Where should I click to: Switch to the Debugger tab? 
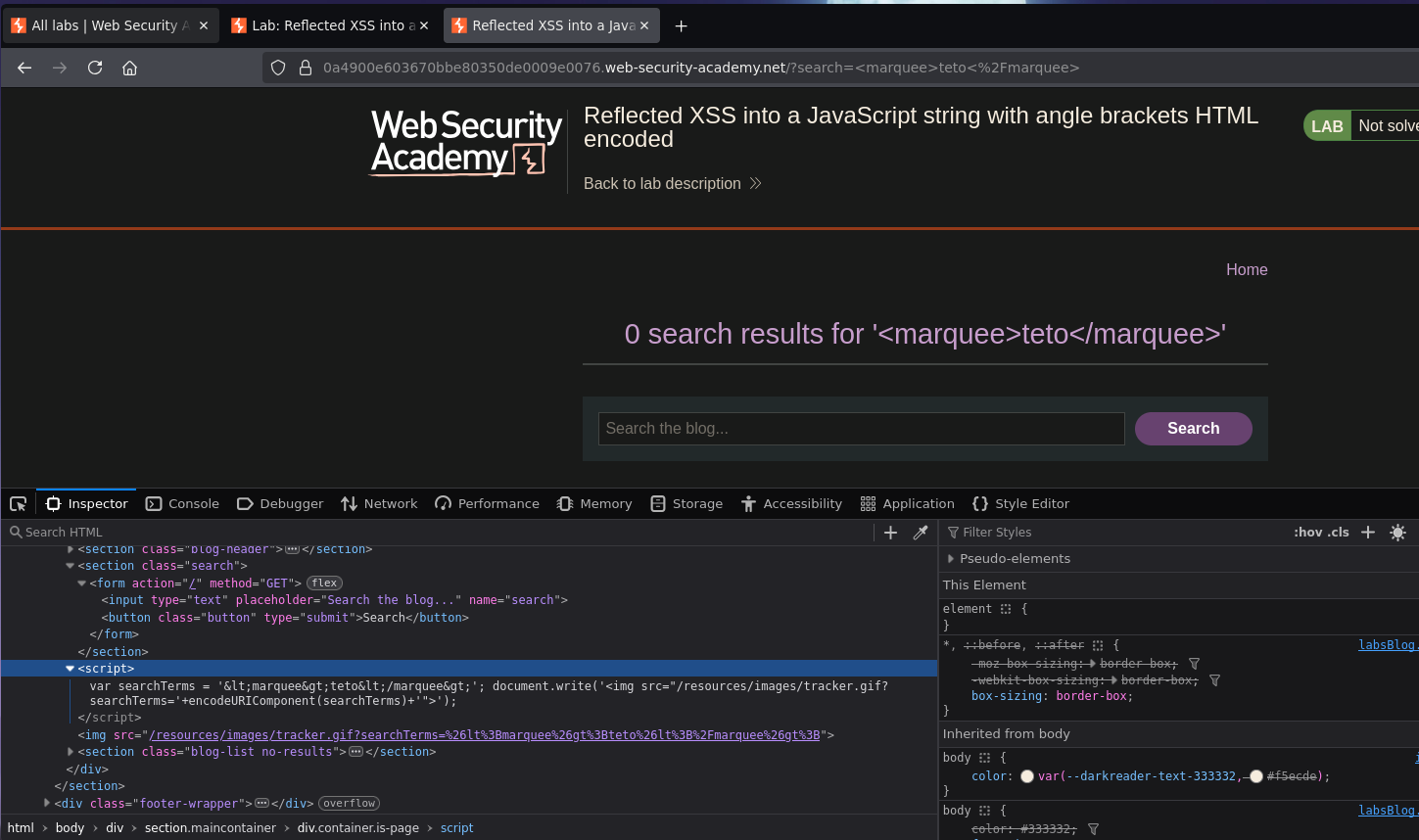pos(280,503)
